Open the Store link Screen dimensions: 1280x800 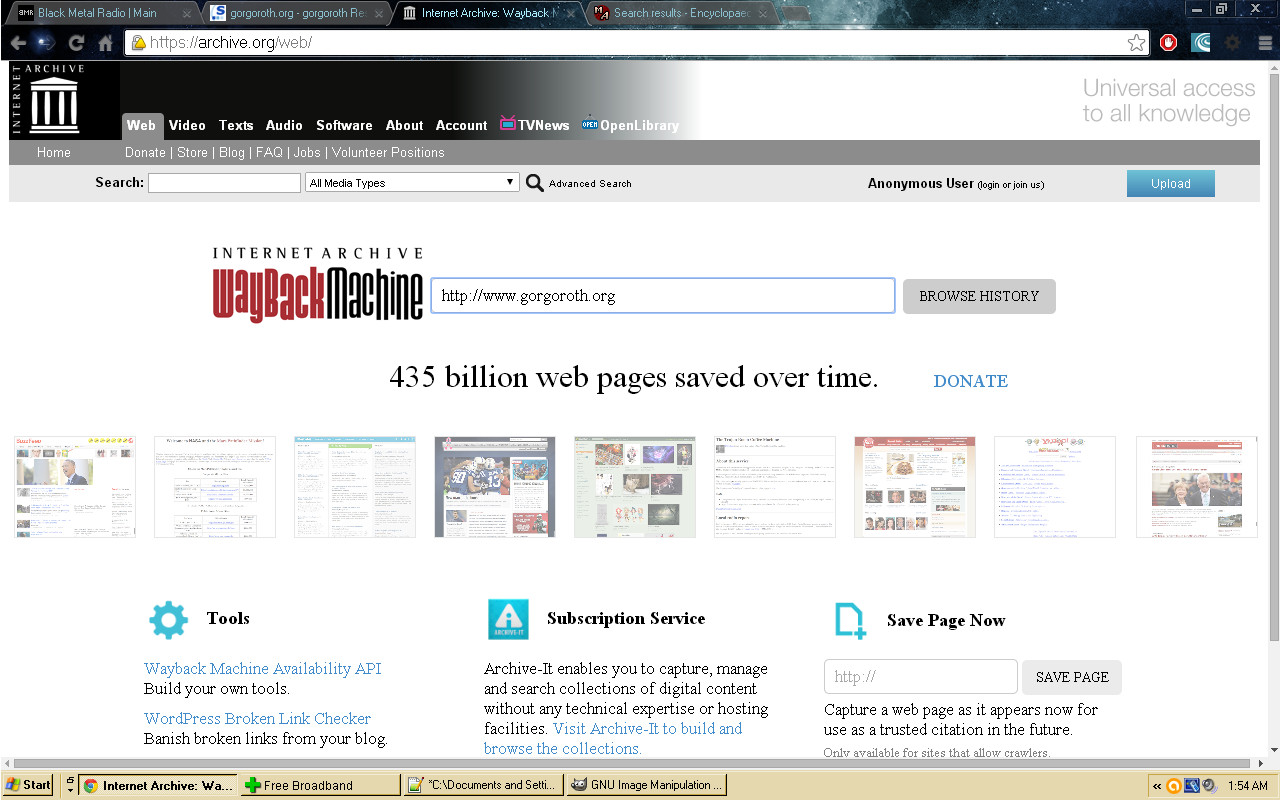point(192,153)
